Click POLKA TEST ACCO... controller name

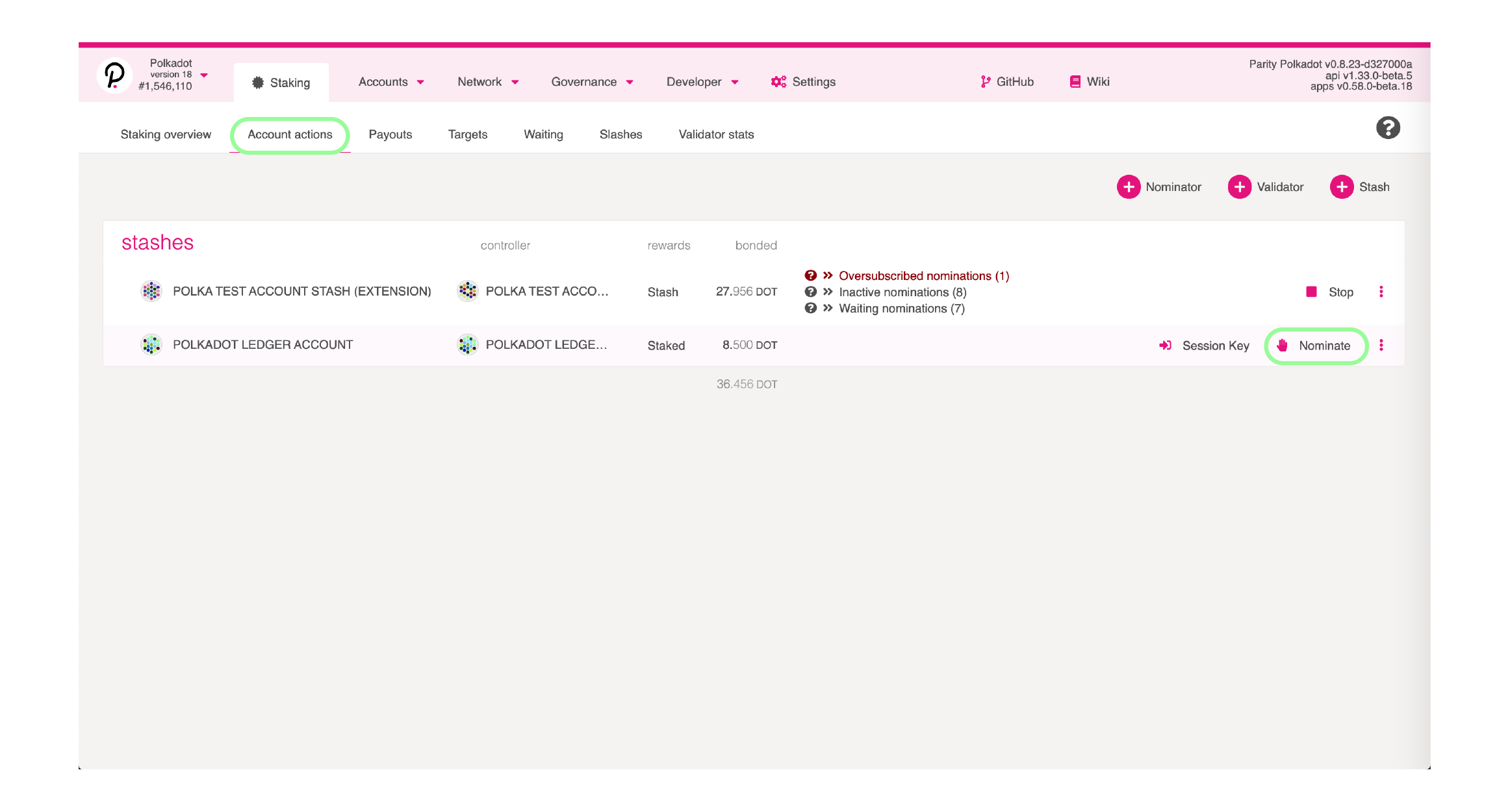(547, 292)
